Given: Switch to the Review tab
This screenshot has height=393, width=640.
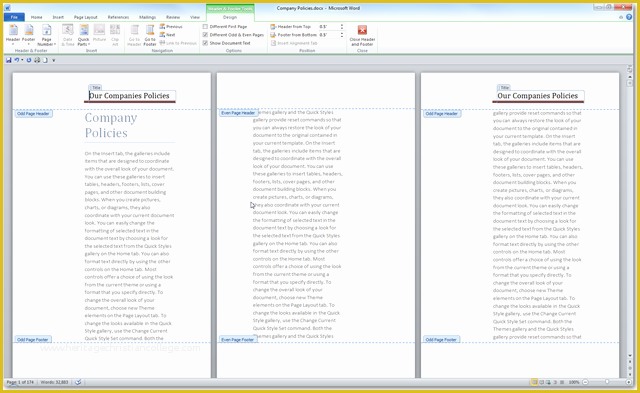Looking at the screenshot, I should point(173,17).
